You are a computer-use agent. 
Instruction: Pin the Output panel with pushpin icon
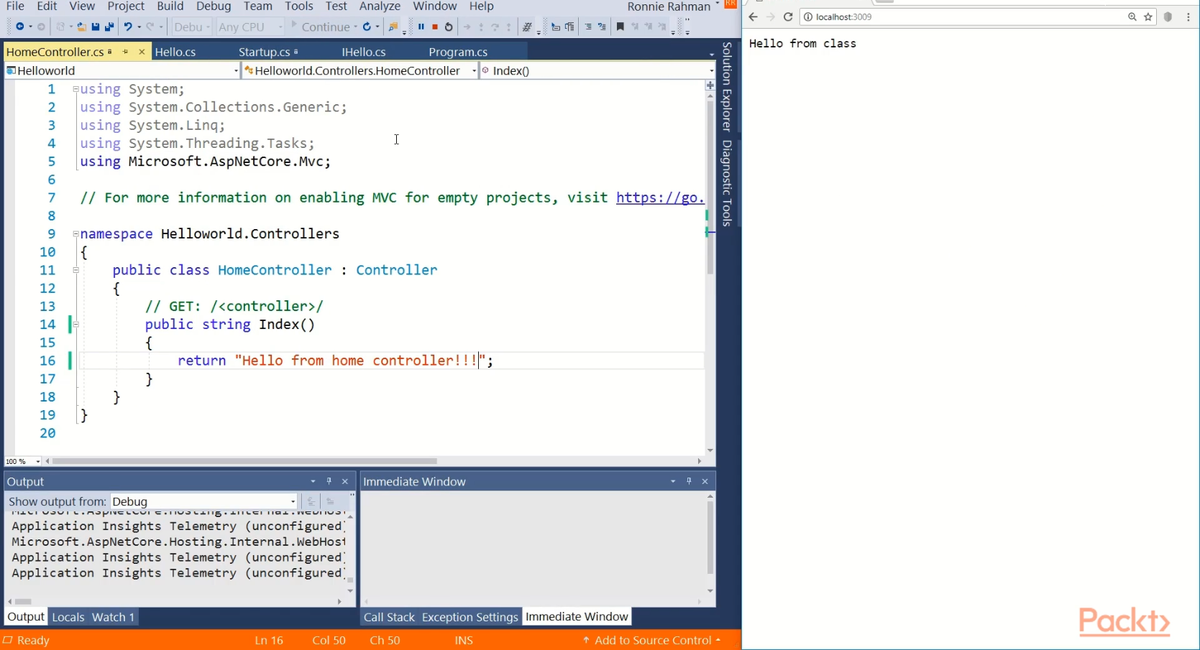(x=329, y=481)
